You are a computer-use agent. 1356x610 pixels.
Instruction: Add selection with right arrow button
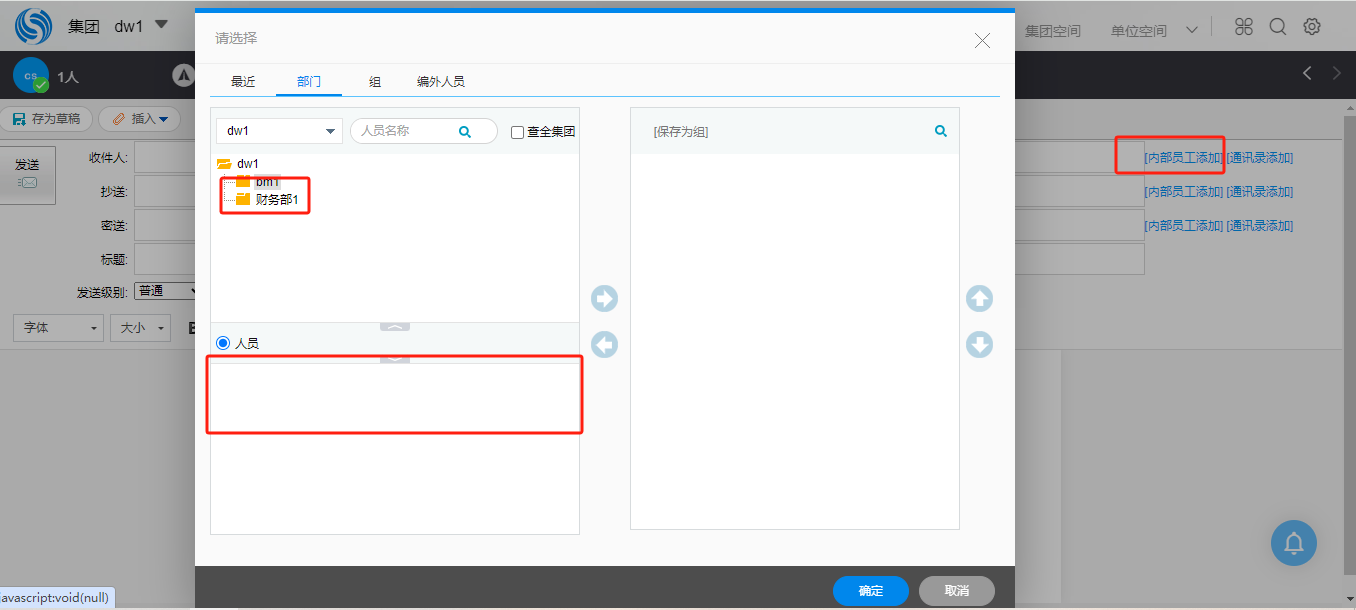(604, 299)
